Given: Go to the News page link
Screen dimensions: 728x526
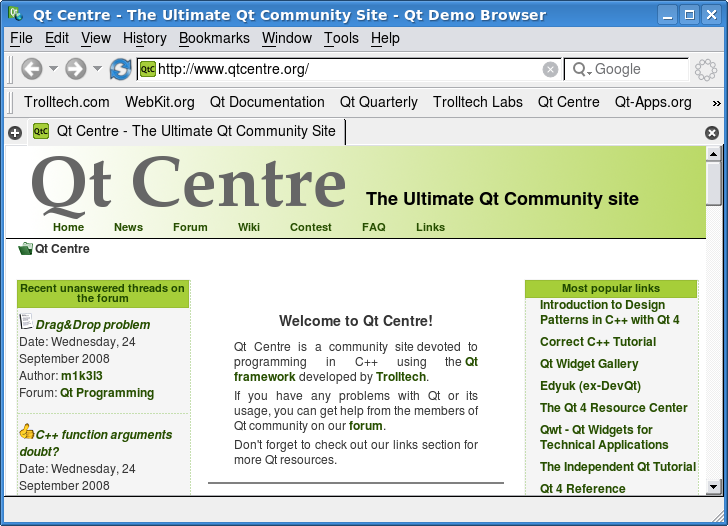Looking at the screenshot, I should click(128, 227).
